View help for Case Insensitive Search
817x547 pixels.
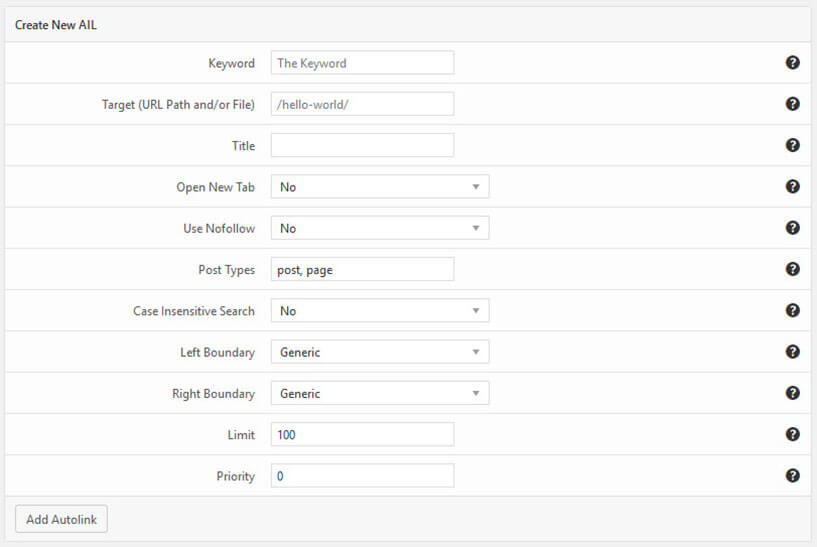coord(792,310)
